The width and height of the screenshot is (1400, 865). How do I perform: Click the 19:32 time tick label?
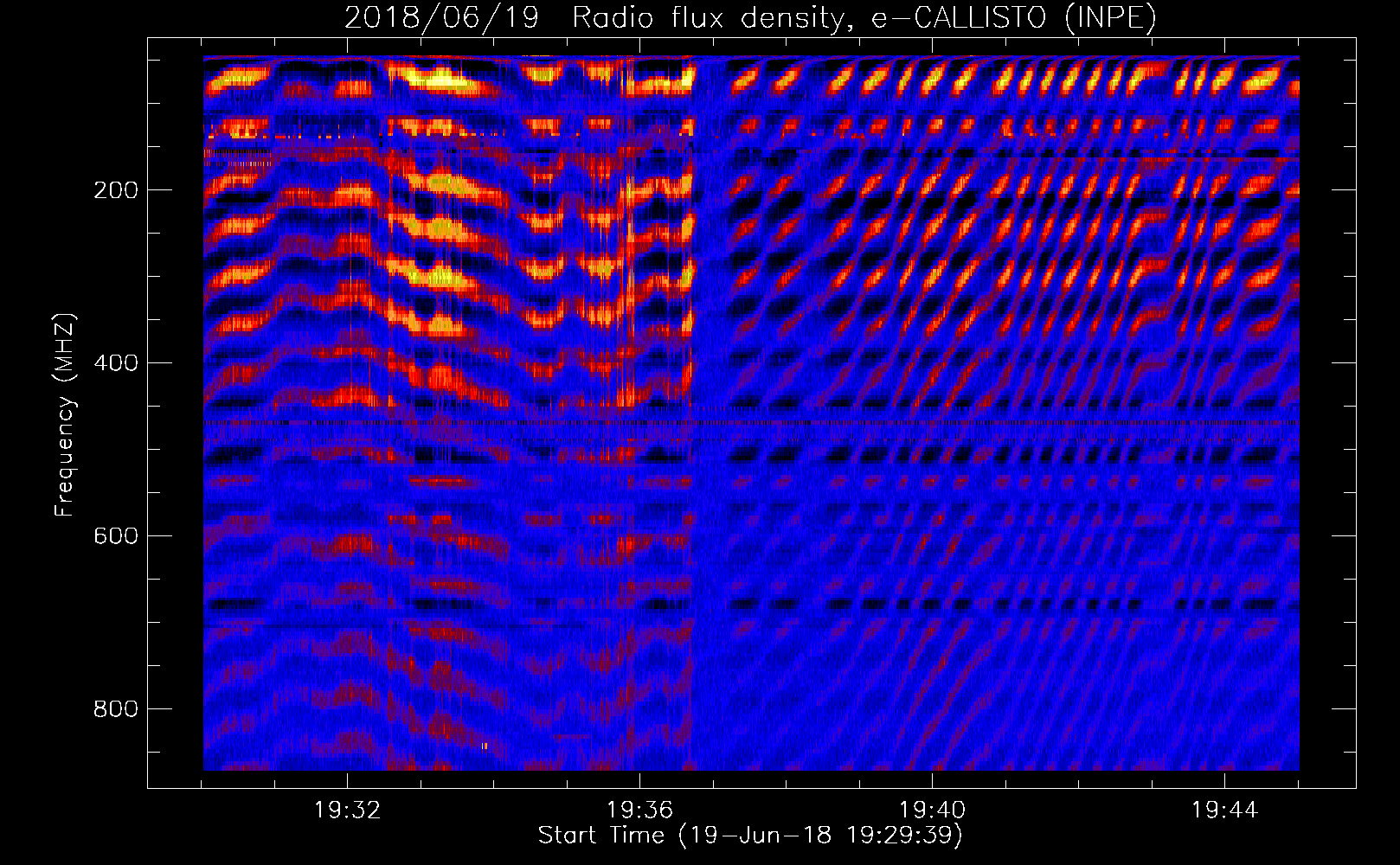[x=348, y=811]
